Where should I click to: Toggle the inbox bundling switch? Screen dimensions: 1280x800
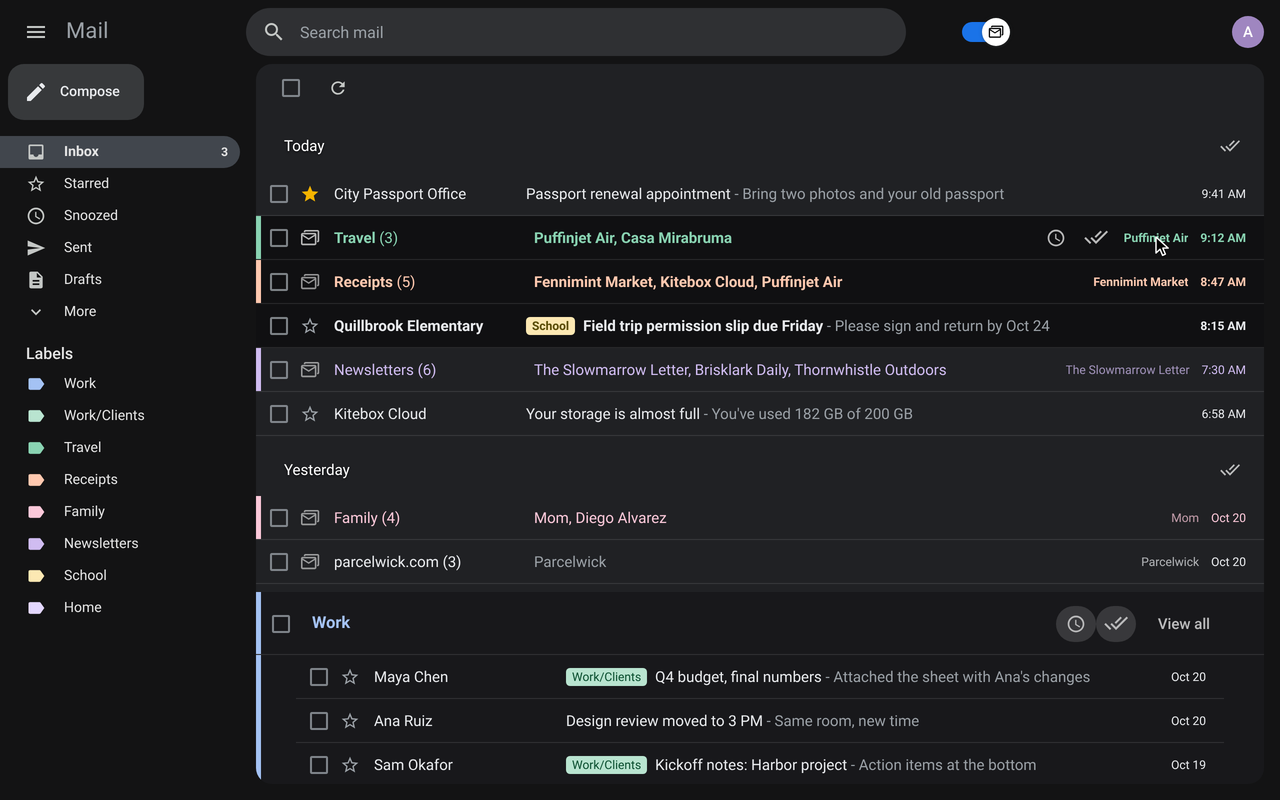coord(986,32)
